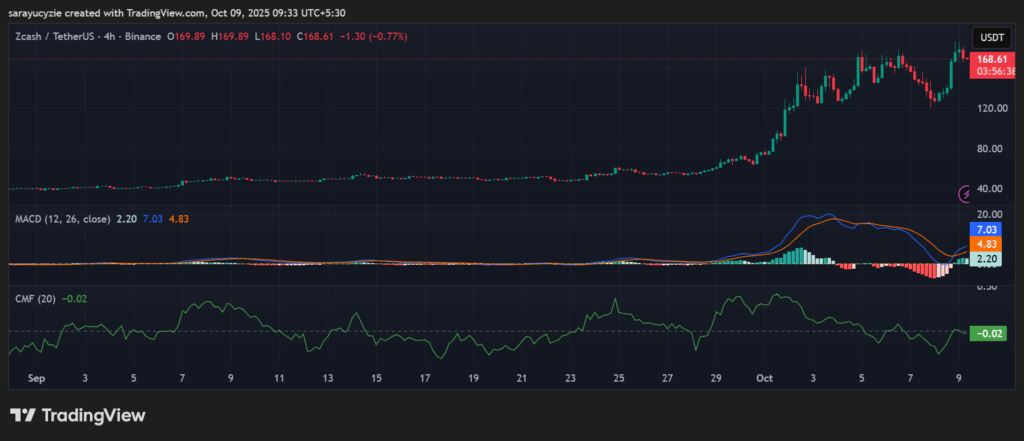Viewport: 1024px width, 441px height.
Task: Click the Sep marker on time axis
Action: 37,380
